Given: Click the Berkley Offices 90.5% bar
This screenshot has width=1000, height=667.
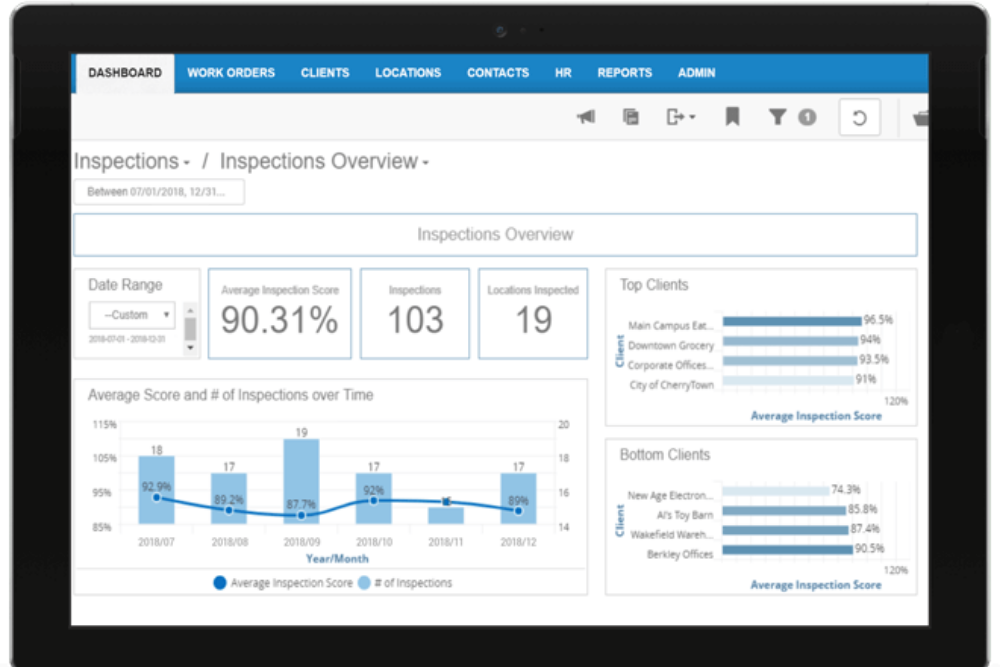Looking at the screenshot, I should pos(788,550).
